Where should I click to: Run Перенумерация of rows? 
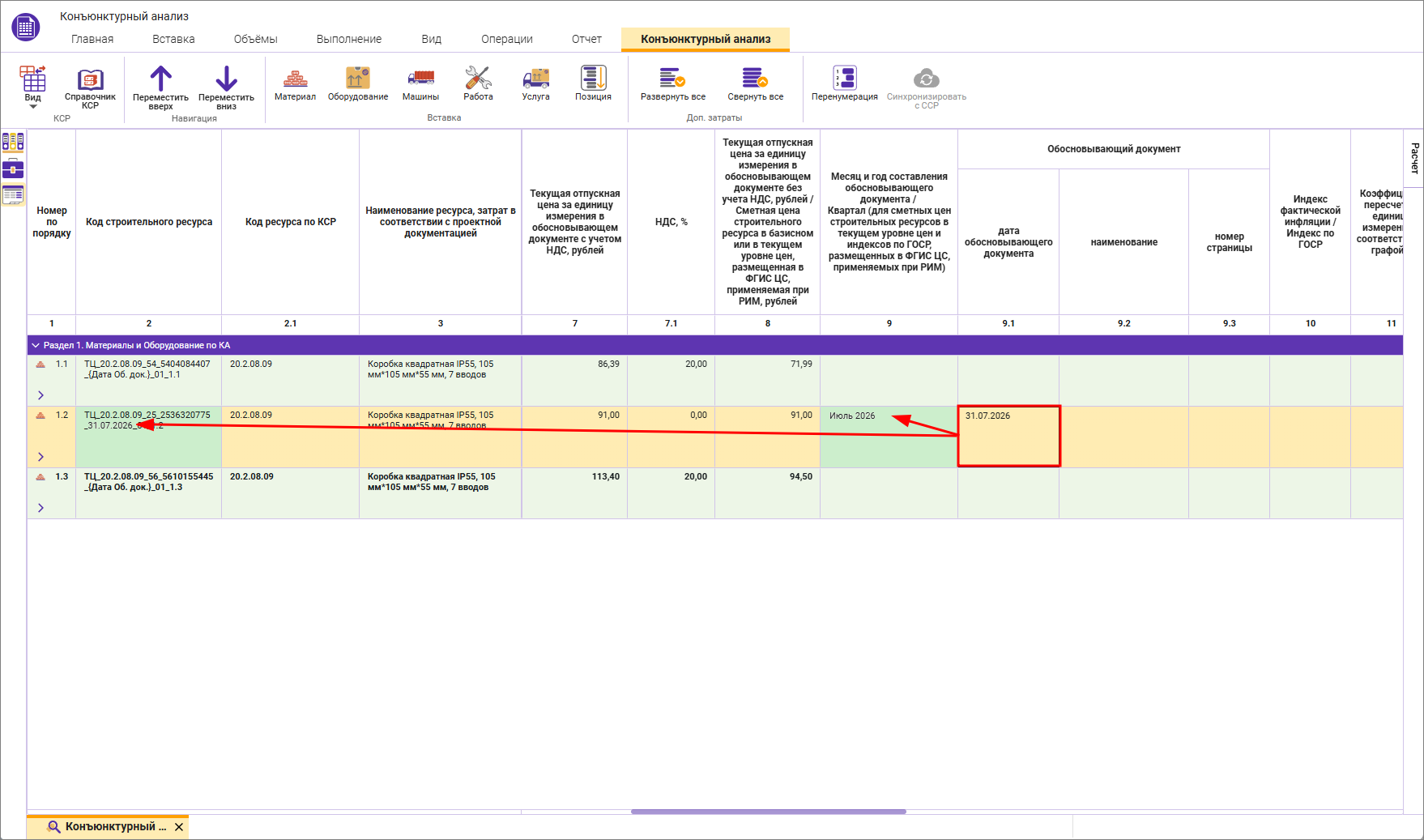844,84
